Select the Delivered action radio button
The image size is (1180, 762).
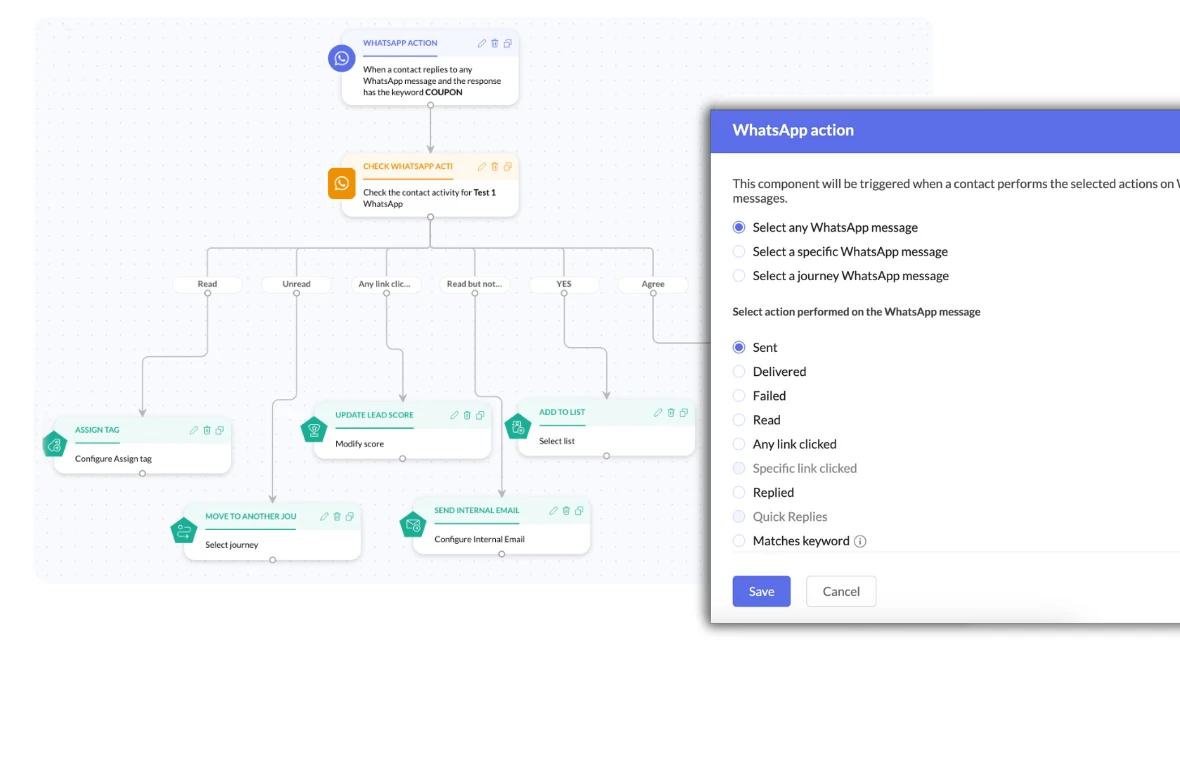[739, 372]
